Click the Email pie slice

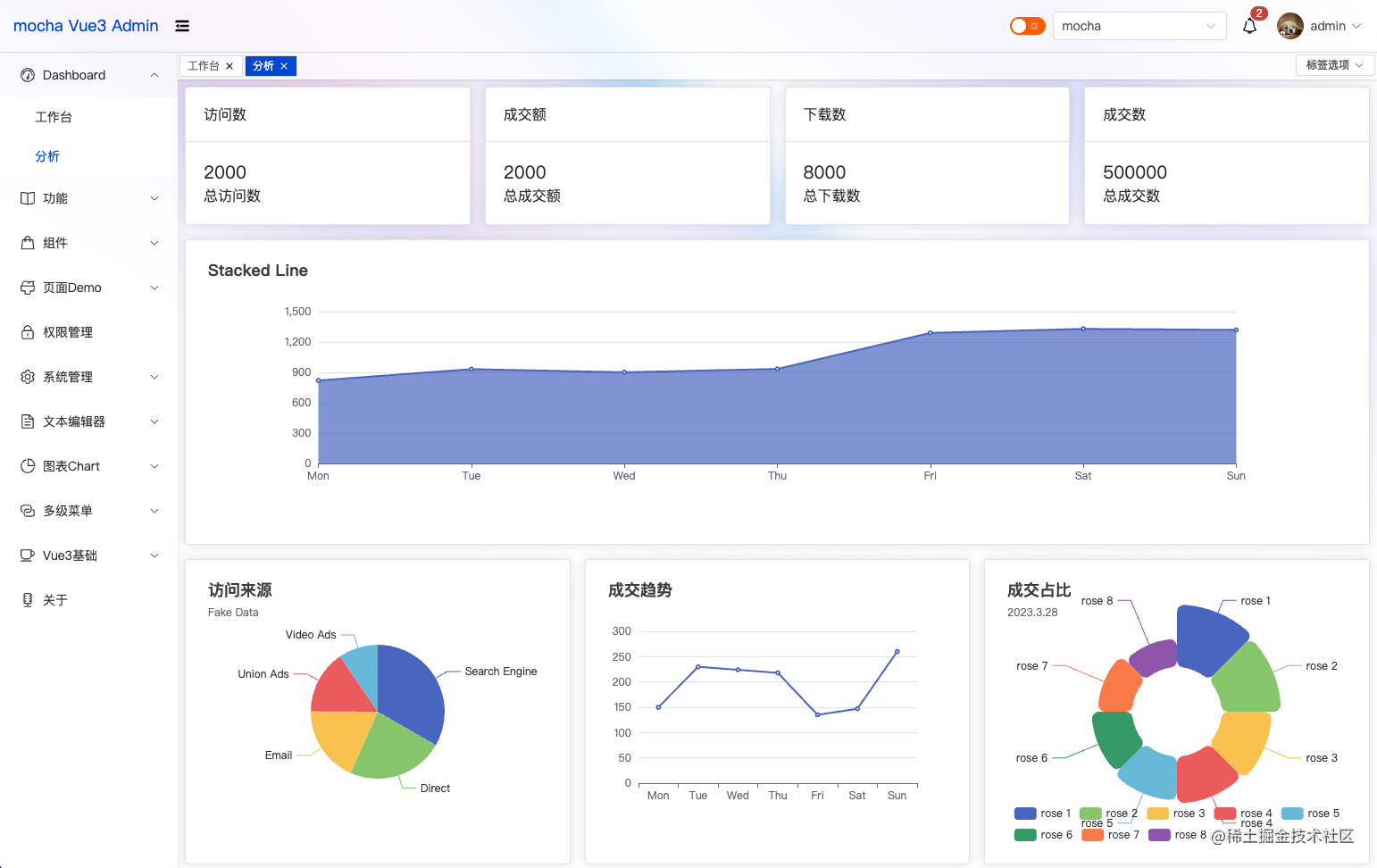coord(343,739)
